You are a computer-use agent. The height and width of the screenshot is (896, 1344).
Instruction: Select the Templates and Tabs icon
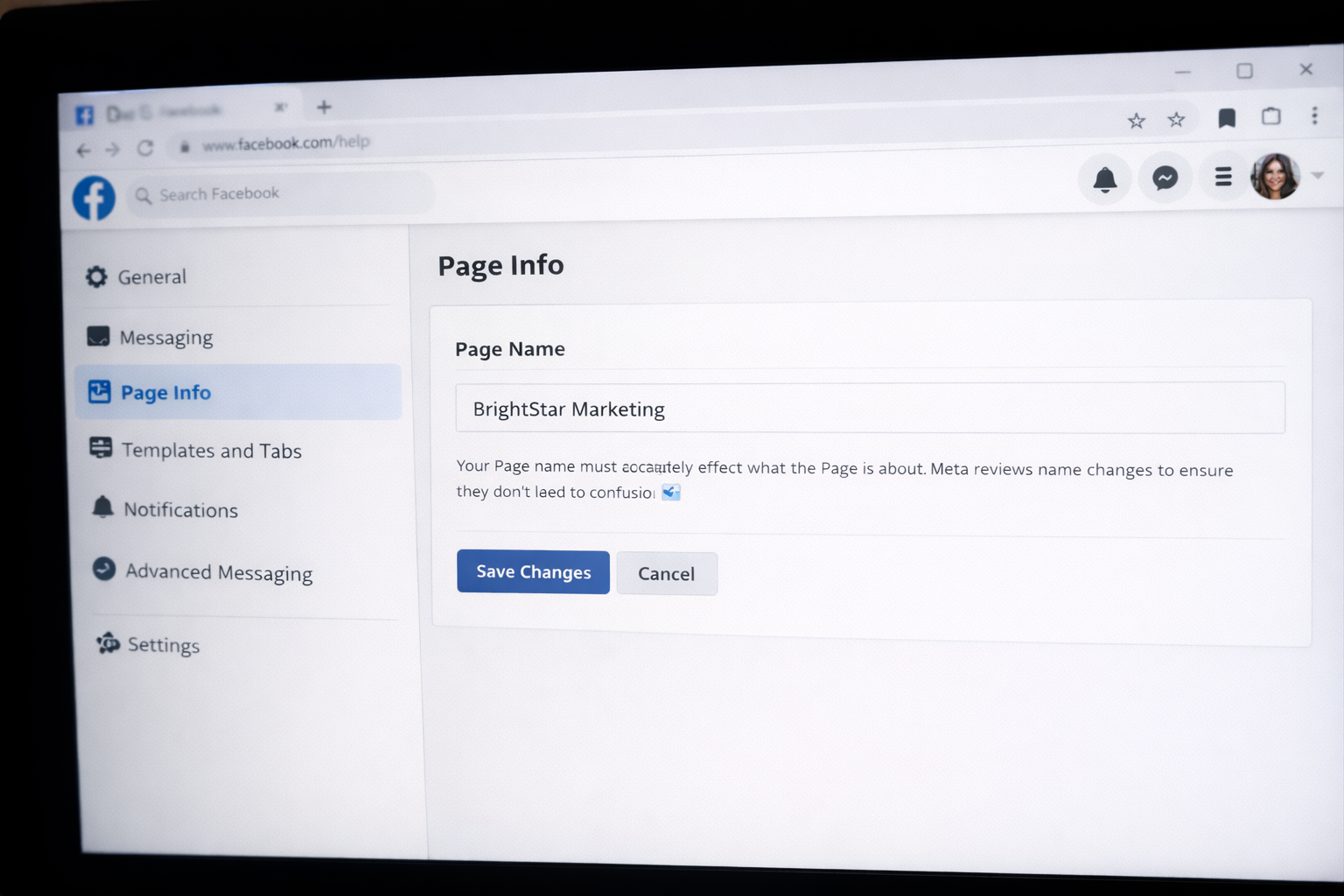coord(99,449)
